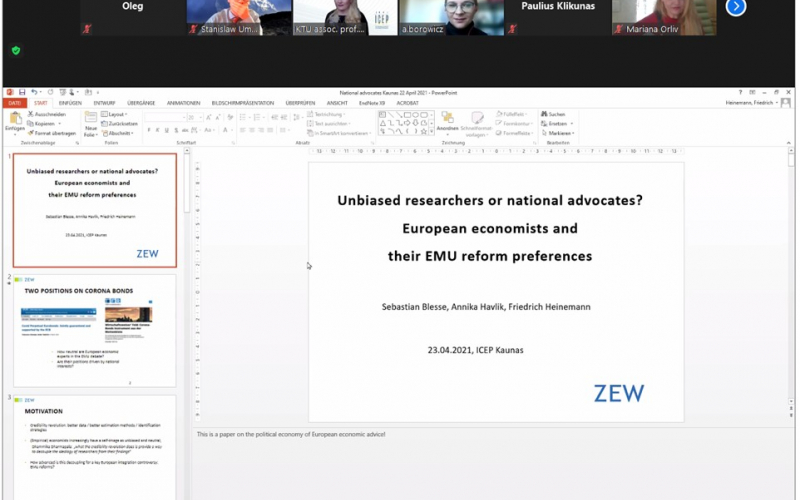Toggle text shadow (S) formatting
The image size is (800, 500).
pyautogui.click(x=176, y=131)
